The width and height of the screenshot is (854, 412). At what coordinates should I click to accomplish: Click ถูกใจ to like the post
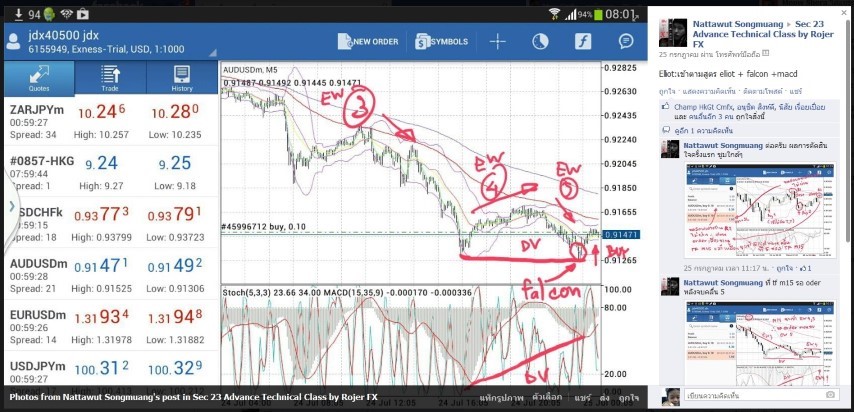click(x=667, y=91)
